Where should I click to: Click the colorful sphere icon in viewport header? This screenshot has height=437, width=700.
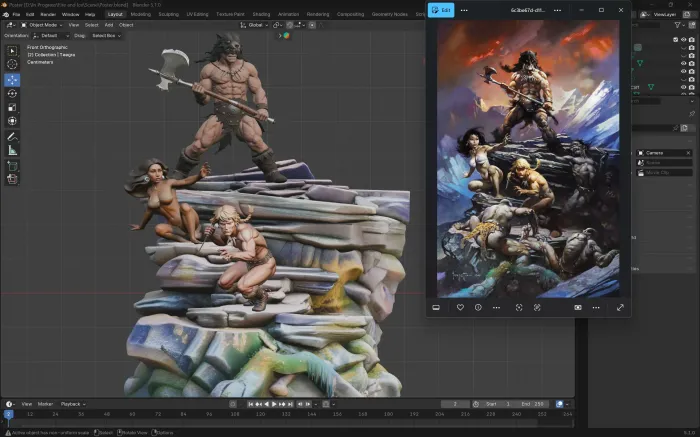coord(286,36)
